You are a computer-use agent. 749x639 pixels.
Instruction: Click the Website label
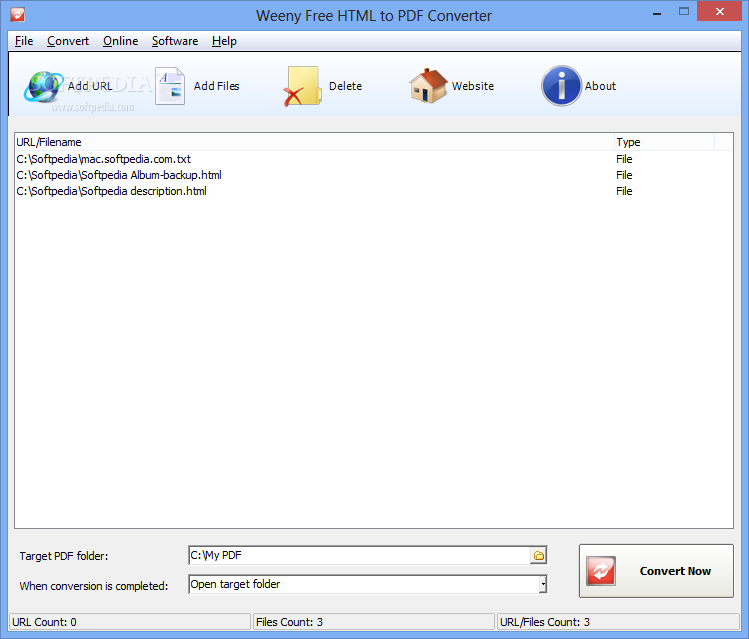pos(473,86)
